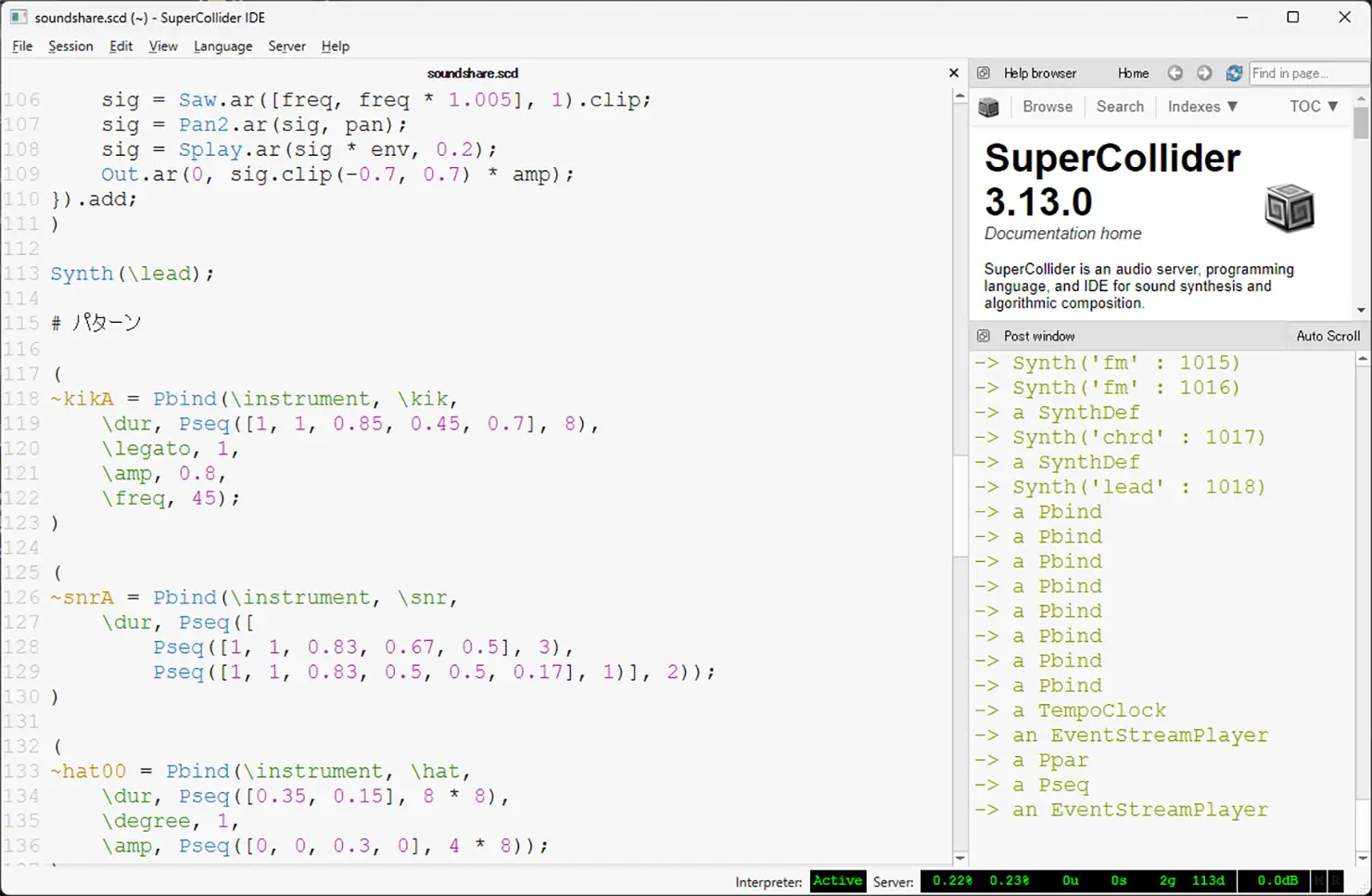This screenshot has width=1372, height=896.
Task: Open the Search help link
Action: (1120, 107)
